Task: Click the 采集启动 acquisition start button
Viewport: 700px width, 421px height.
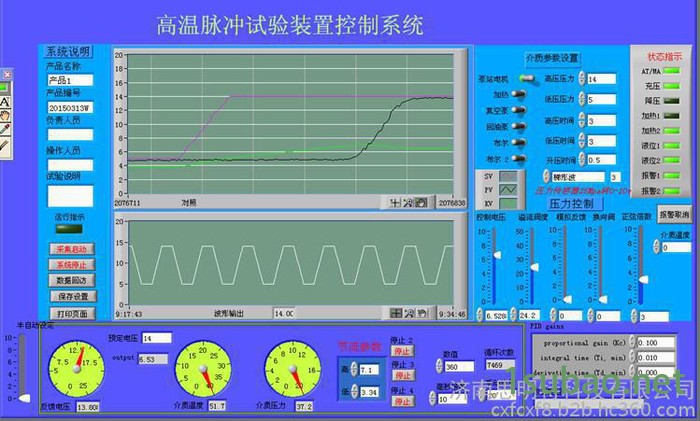Action: tap(71, 249)
